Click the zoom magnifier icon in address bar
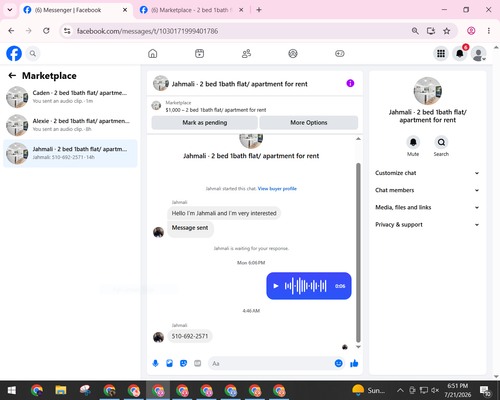 (x=415, y=31)
